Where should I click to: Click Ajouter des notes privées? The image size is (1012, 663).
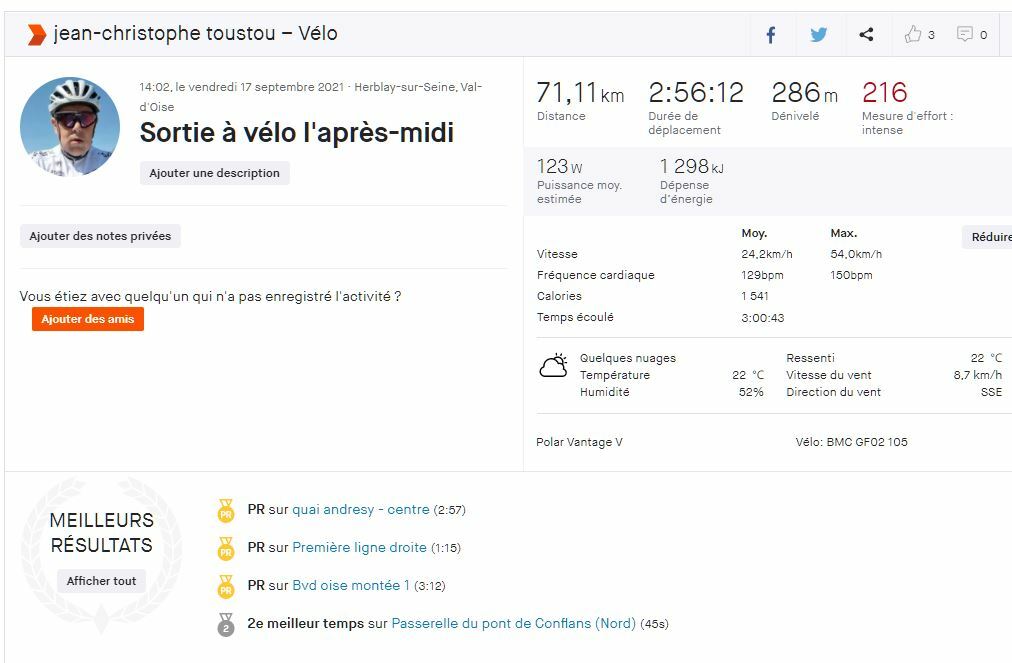tap(100, 236)
